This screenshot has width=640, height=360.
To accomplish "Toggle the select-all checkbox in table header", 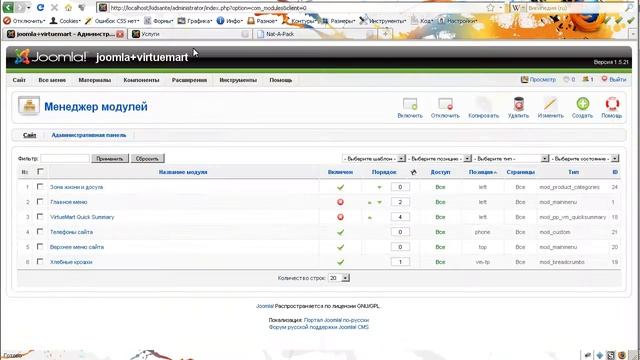I will (x=40, y=171).
